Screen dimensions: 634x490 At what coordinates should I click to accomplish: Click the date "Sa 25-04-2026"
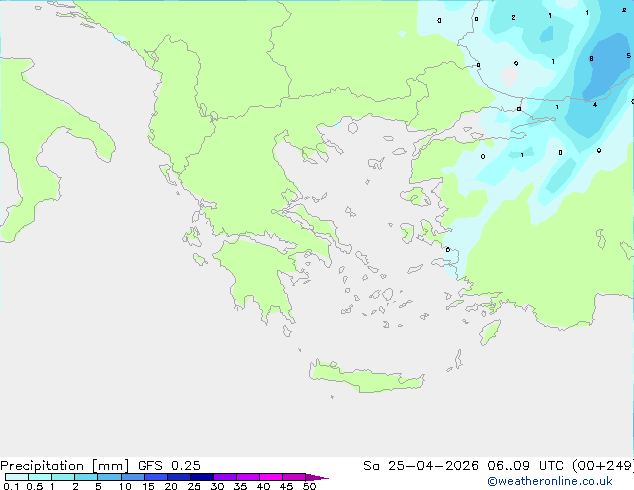coord(421,466)
